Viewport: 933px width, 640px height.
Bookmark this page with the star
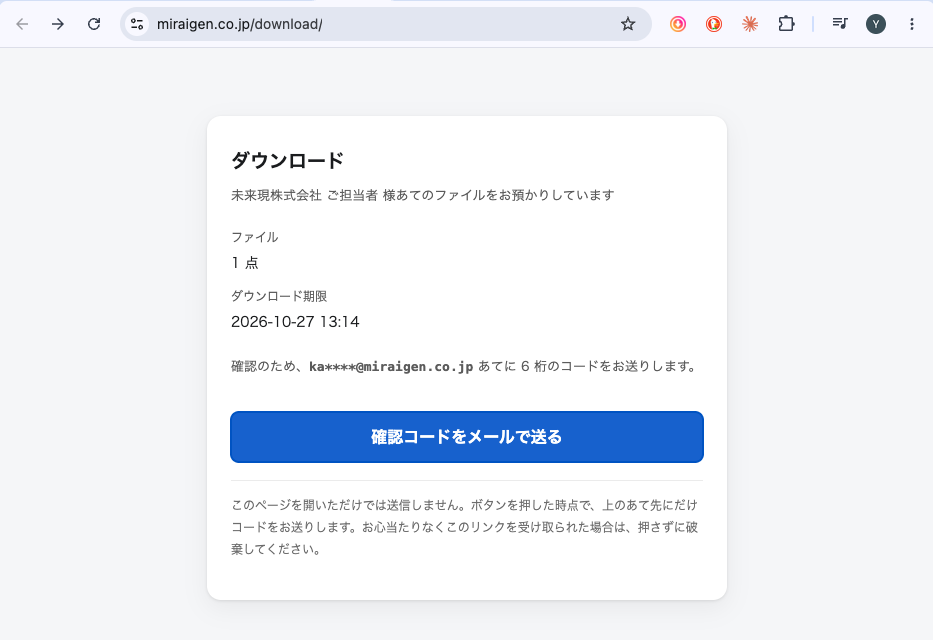pos(628,24)
